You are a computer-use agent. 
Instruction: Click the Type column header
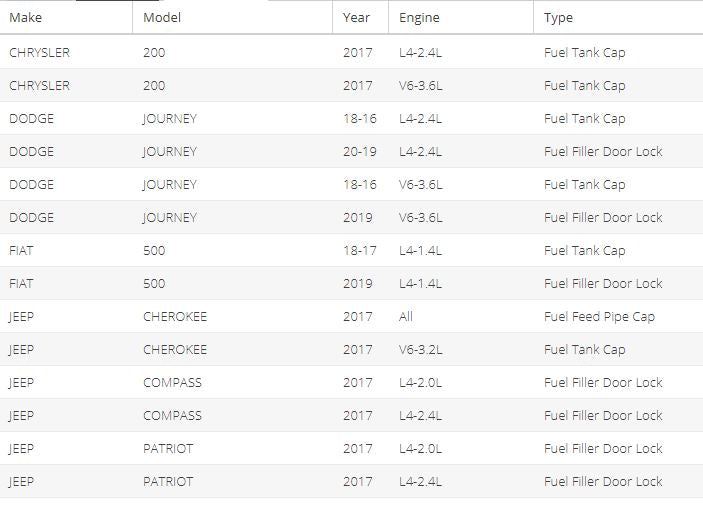click(x=618, y=17)
